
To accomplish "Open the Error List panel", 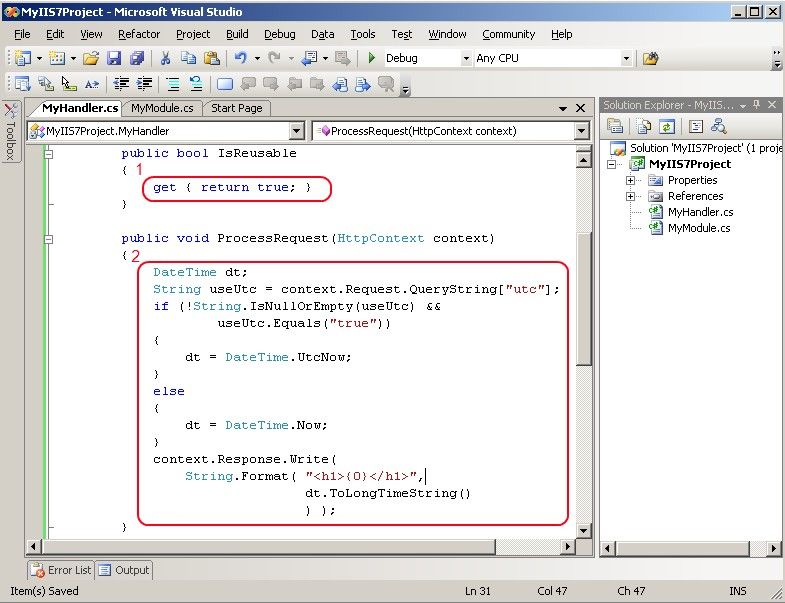I will pyautogui.click(x=61, y=570).
